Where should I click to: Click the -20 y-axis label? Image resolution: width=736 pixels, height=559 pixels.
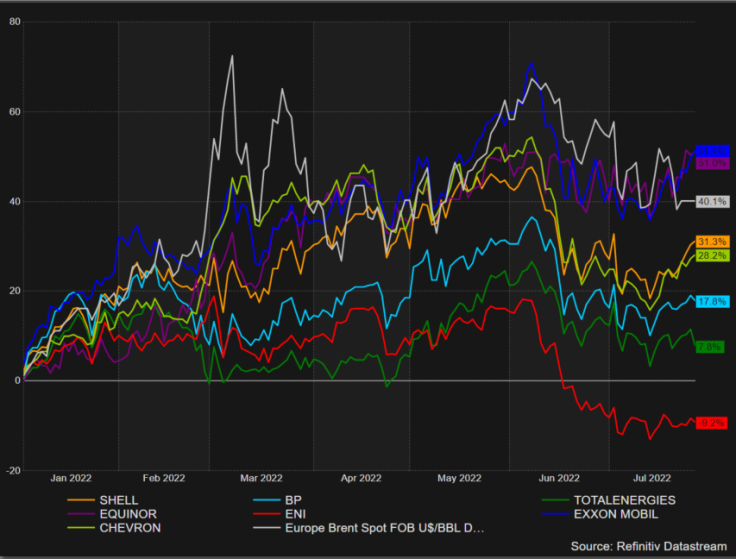(13, 471)
